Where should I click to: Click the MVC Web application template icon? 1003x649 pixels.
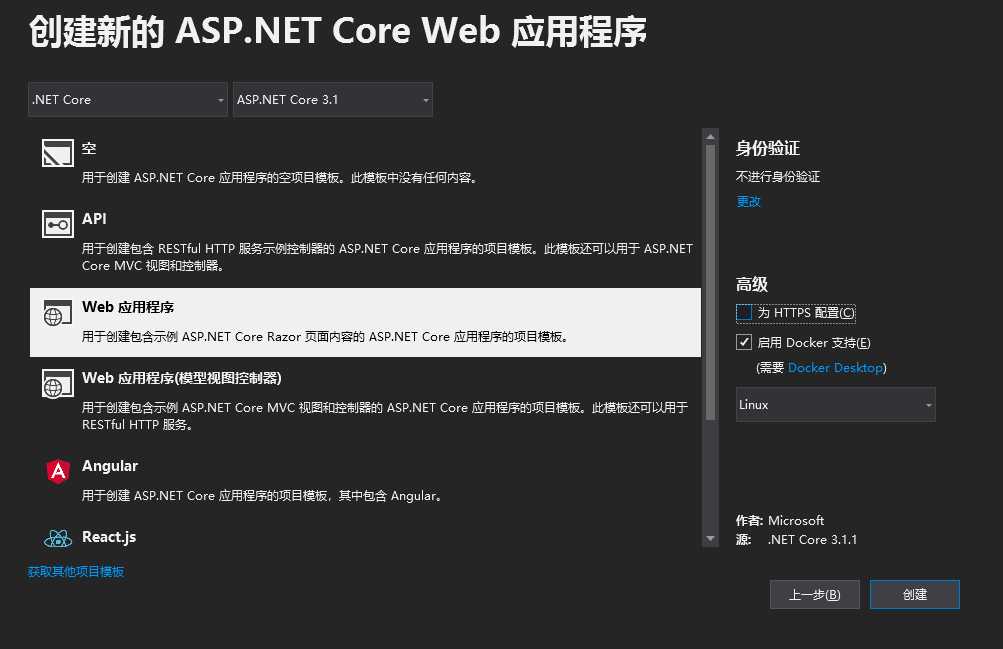pos(58,384)
